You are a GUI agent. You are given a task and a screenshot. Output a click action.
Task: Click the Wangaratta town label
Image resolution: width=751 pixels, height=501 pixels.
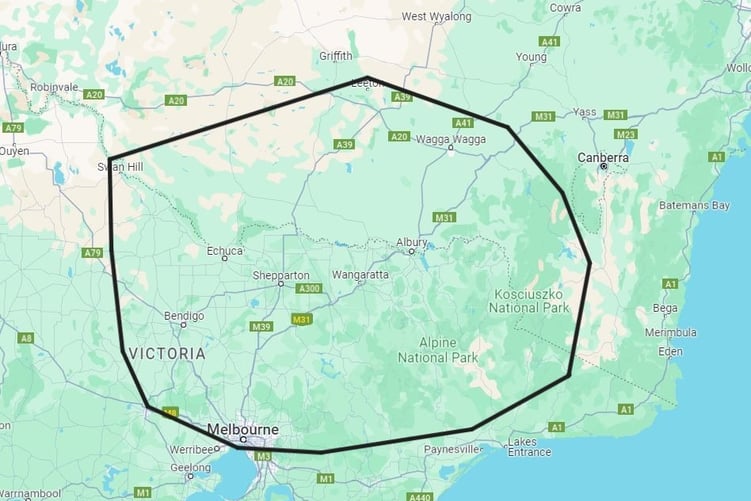coord(360,275)
